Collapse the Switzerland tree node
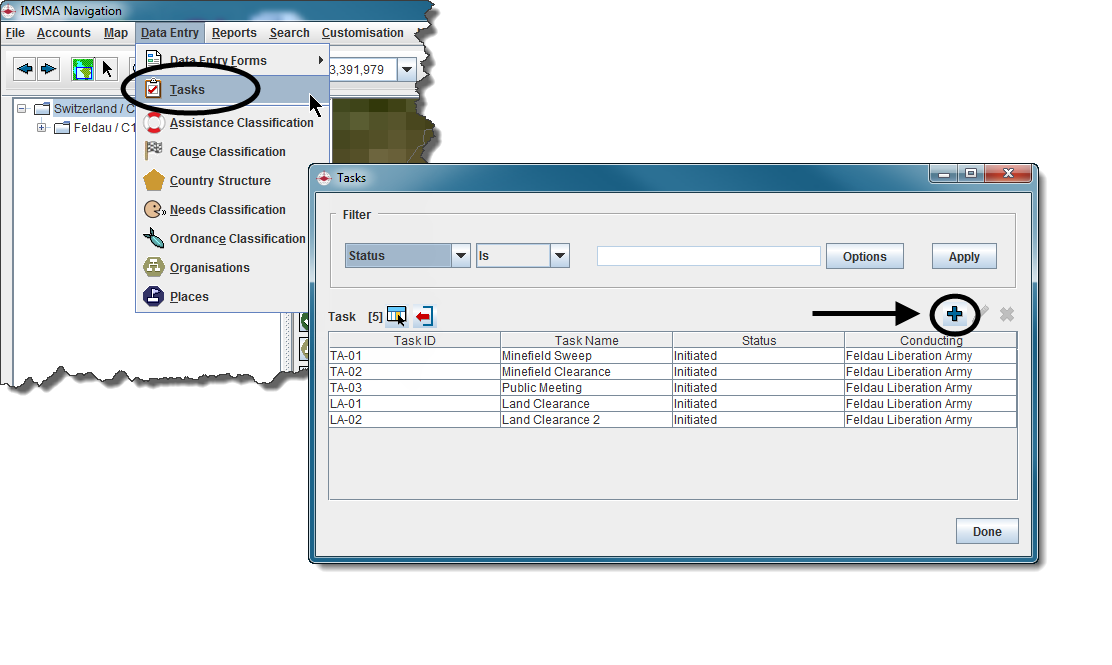The width and height of the screenshot is (1112, 665). point(22,108)
